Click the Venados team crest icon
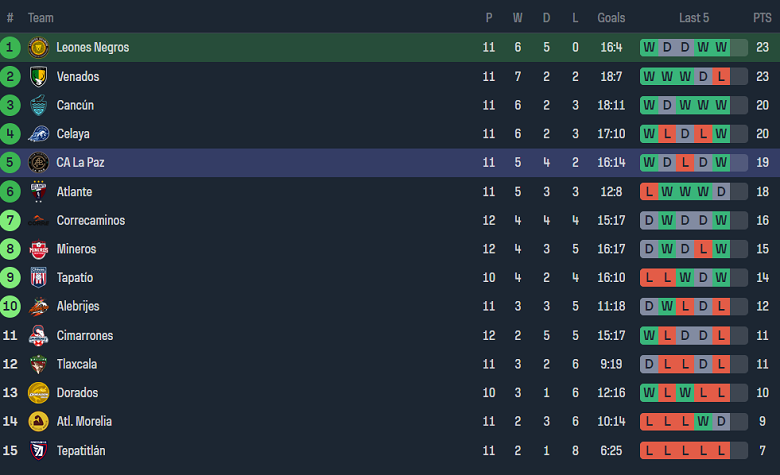 click(x=39, y=76)
